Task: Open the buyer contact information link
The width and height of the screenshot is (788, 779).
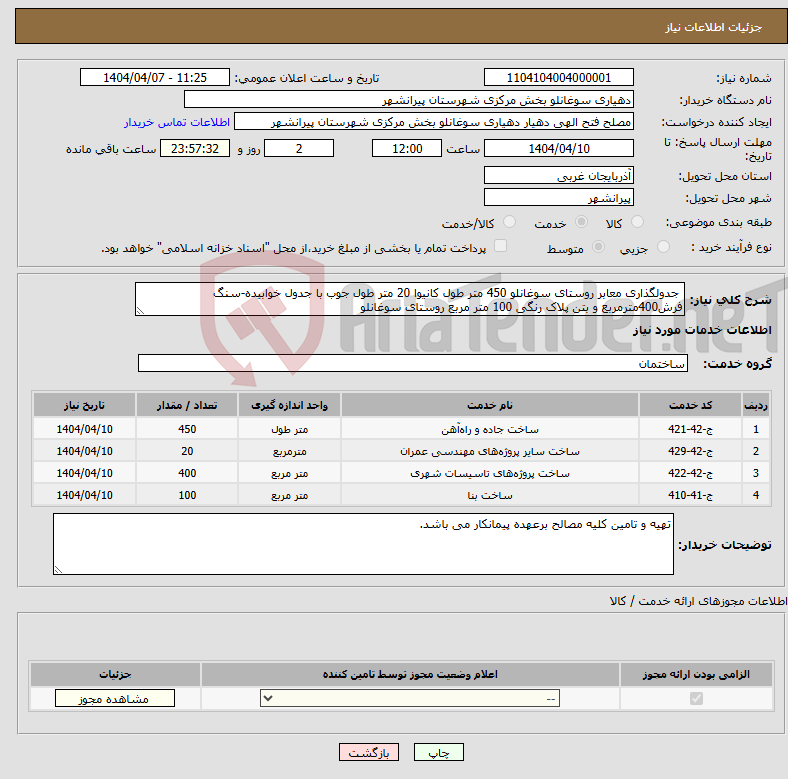Action: point(177,122)
